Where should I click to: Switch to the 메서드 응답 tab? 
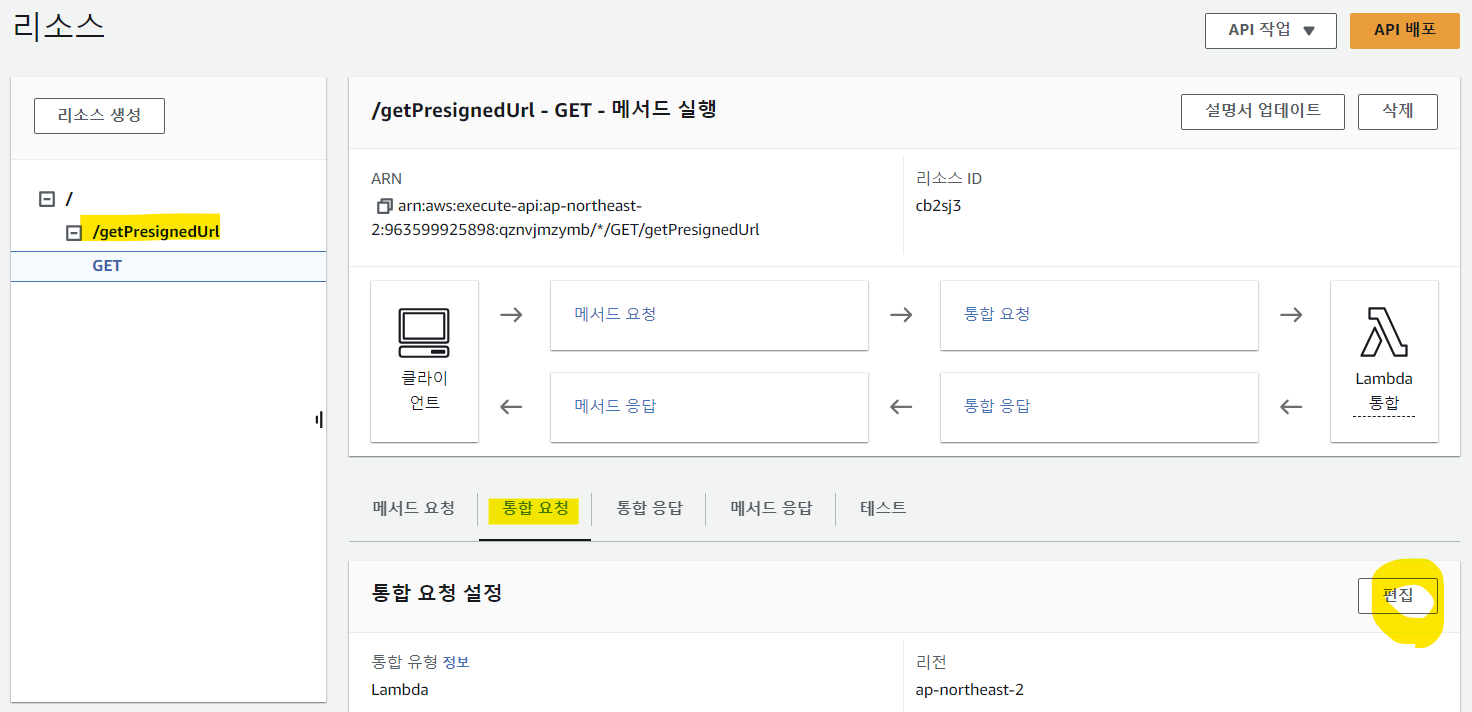pos(771,508)
